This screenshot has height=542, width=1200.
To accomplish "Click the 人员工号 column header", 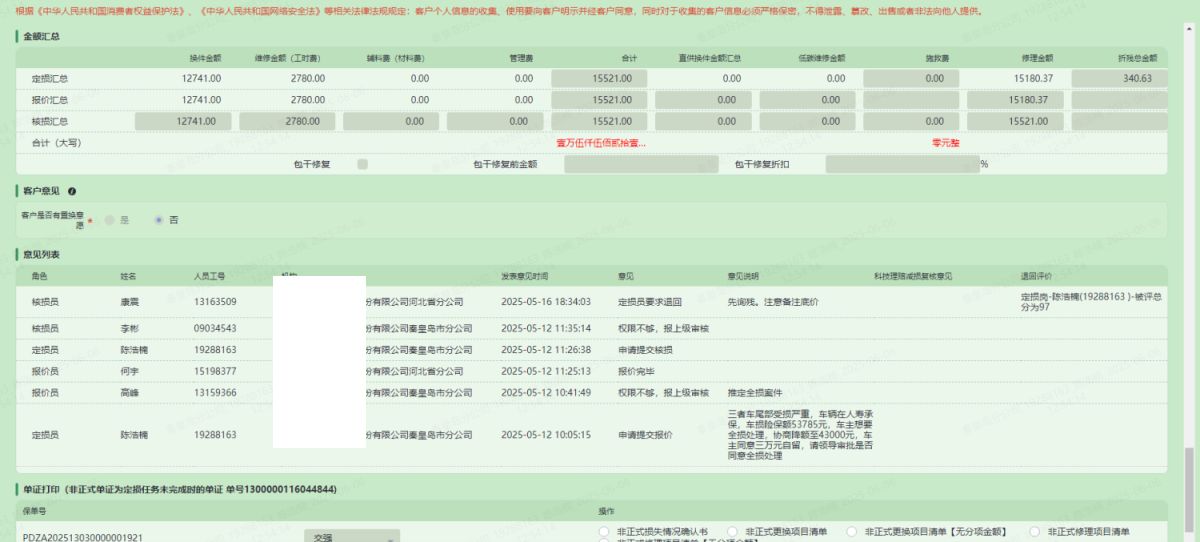I will click(211, 276).
